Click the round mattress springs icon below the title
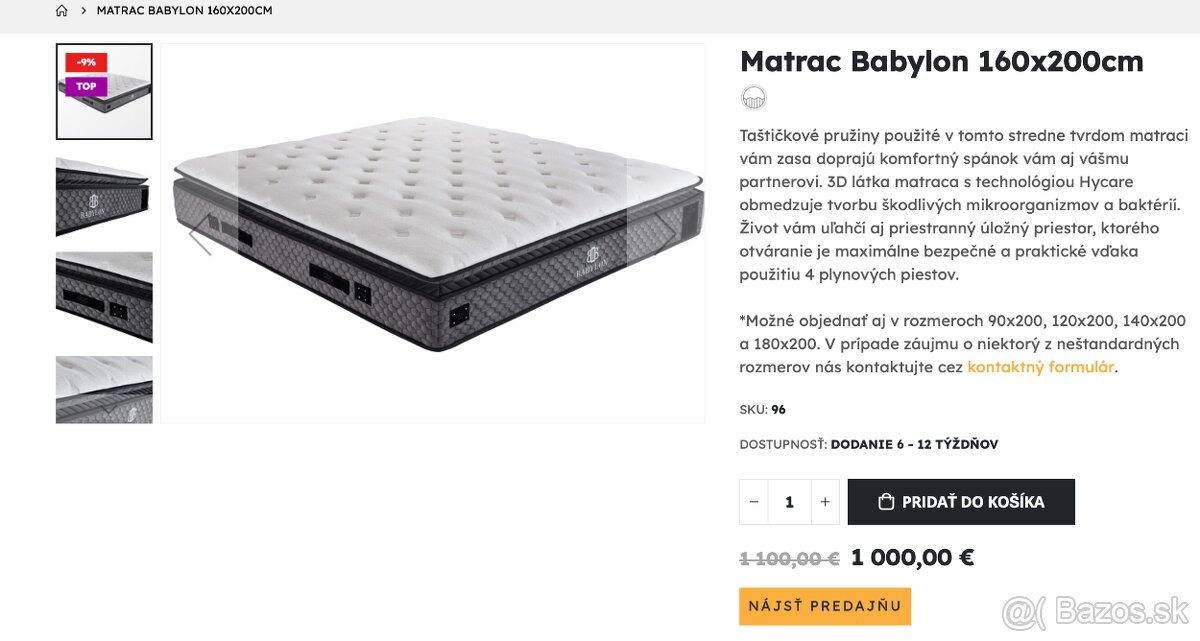1200x641 pixels. (x=753, y=97)
